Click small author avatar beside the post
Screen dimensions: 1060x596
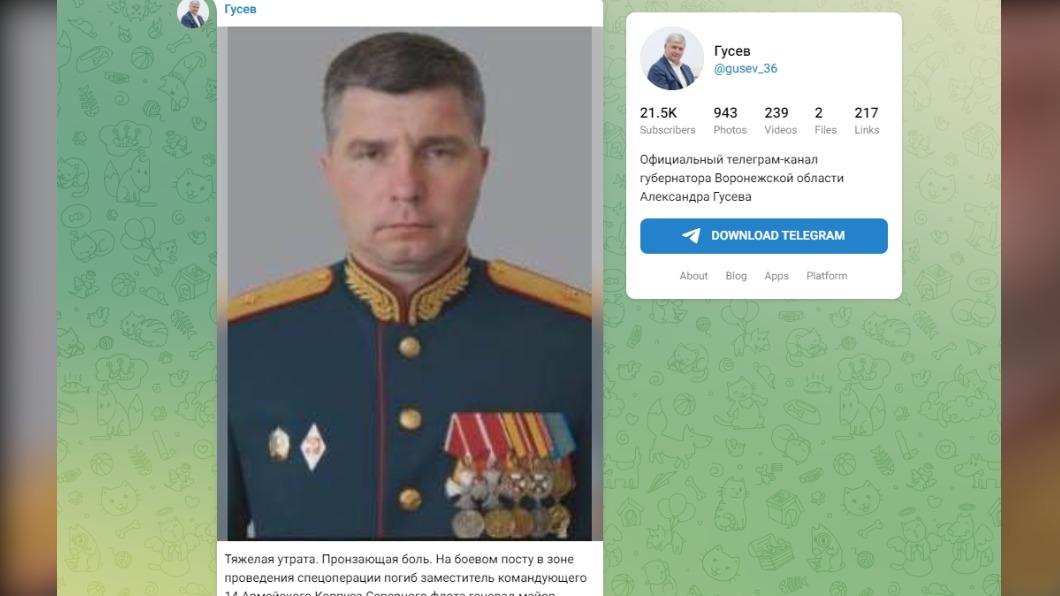193,14
